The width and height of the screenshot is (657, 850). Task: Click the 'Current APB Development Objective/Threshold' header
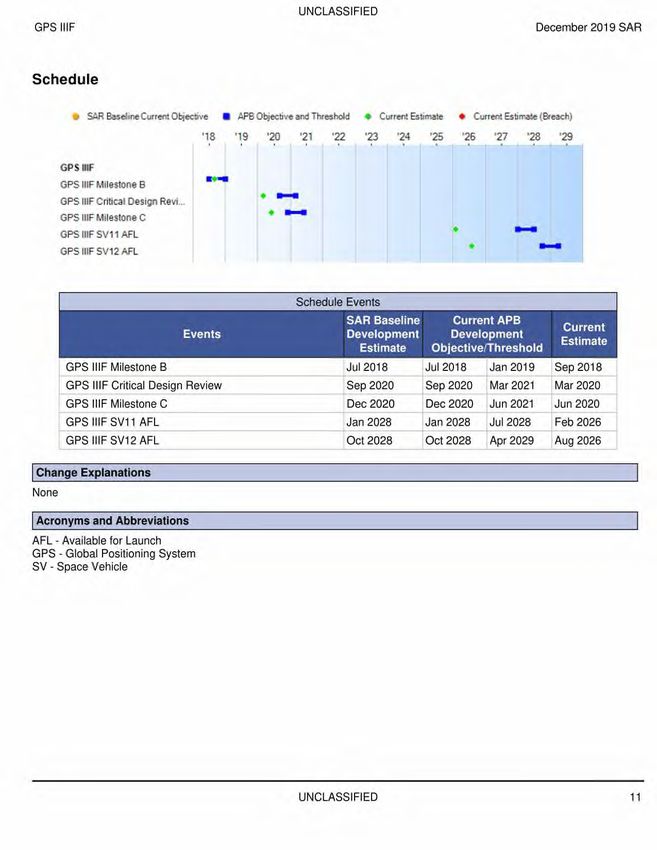(x=487, y=334)
